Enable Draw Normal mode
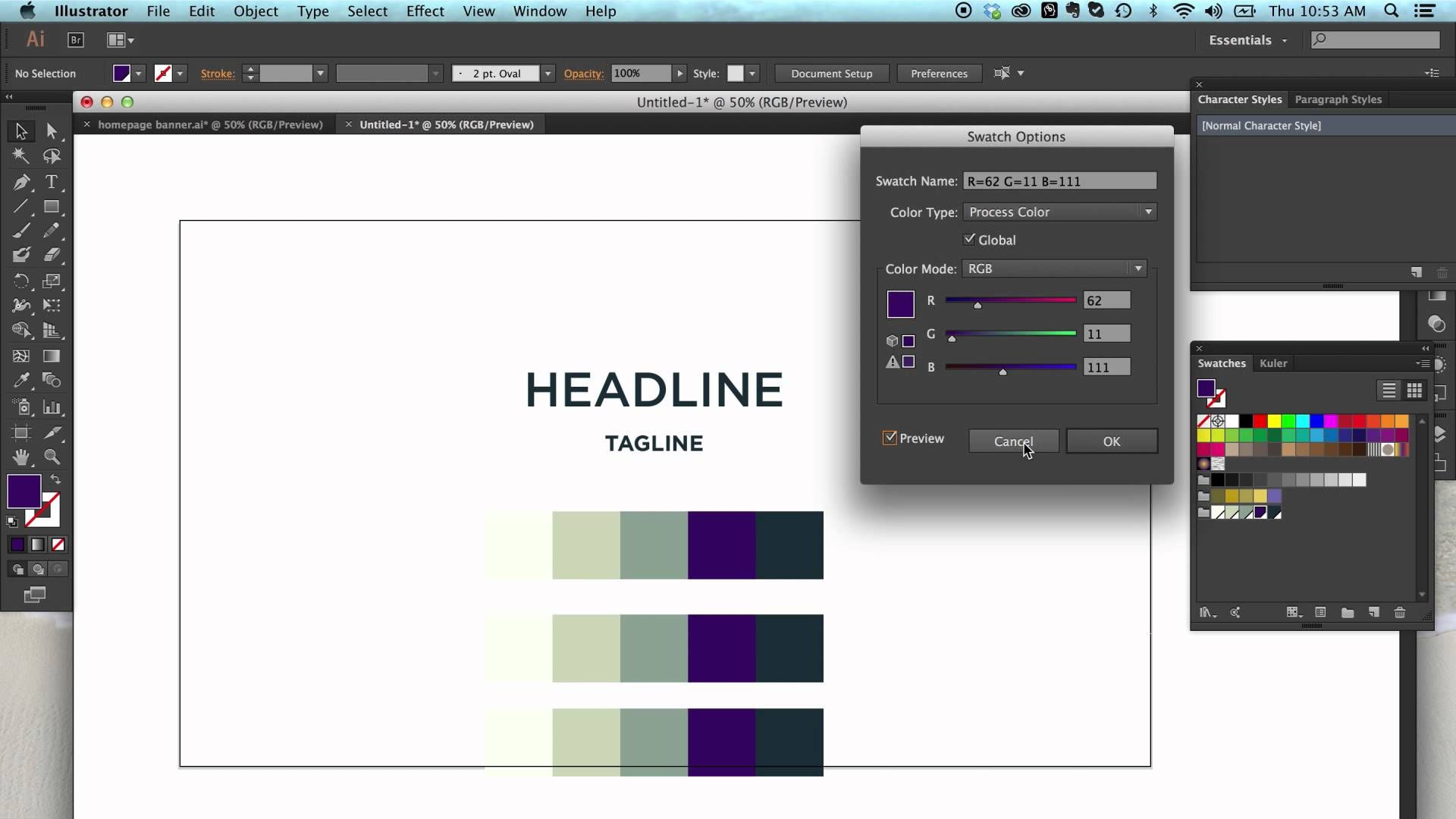Screen dimensions: 1456x819 17,569
